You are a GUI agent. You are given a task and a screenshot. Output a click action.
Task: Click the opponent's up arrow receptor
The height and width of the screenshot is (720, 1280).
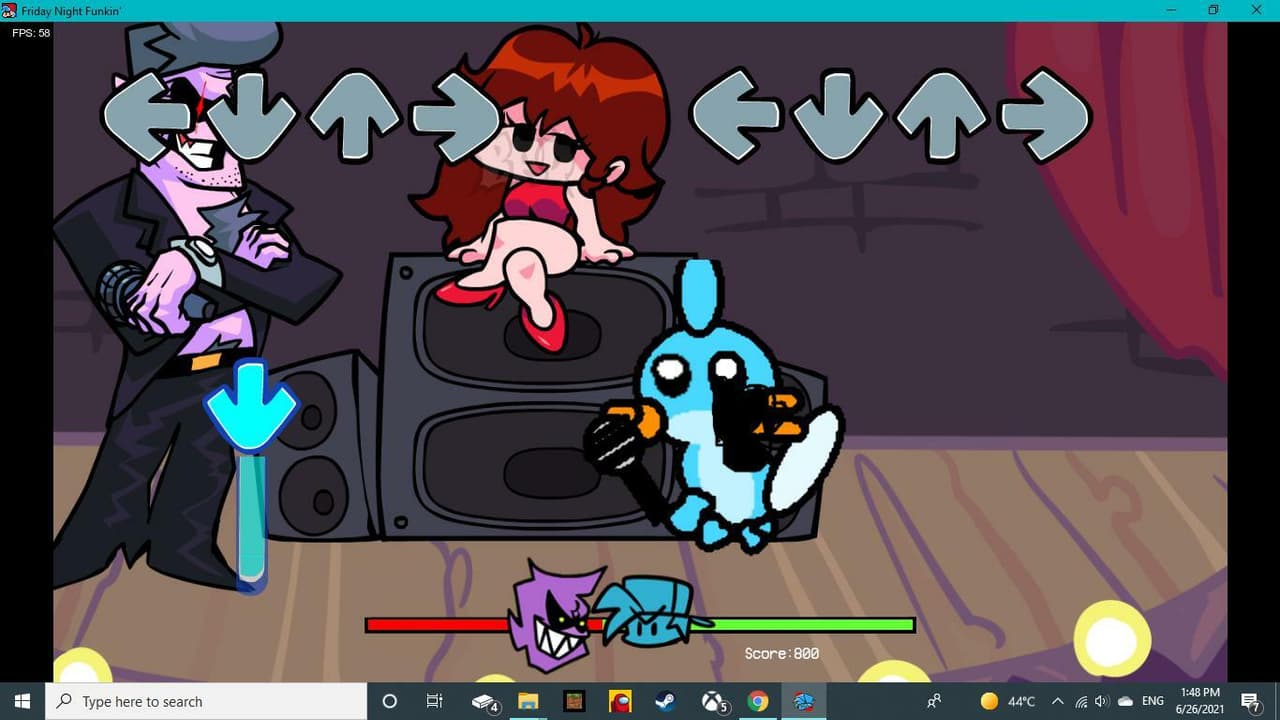click(x=354, y=116)
